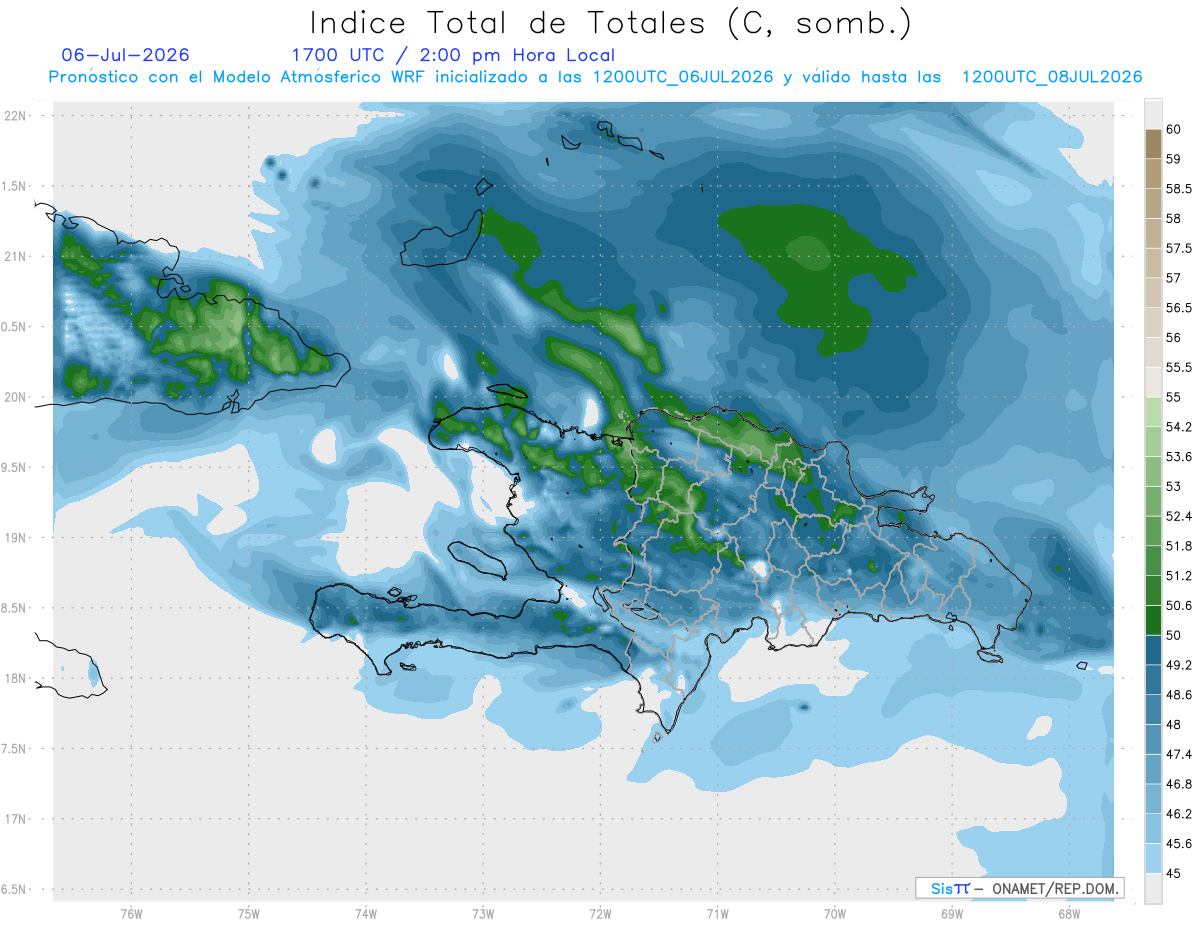Viewport: 1200px width, 927px height.
Task: Click the longitude axis label '69W'
Action: pos(952,913)
